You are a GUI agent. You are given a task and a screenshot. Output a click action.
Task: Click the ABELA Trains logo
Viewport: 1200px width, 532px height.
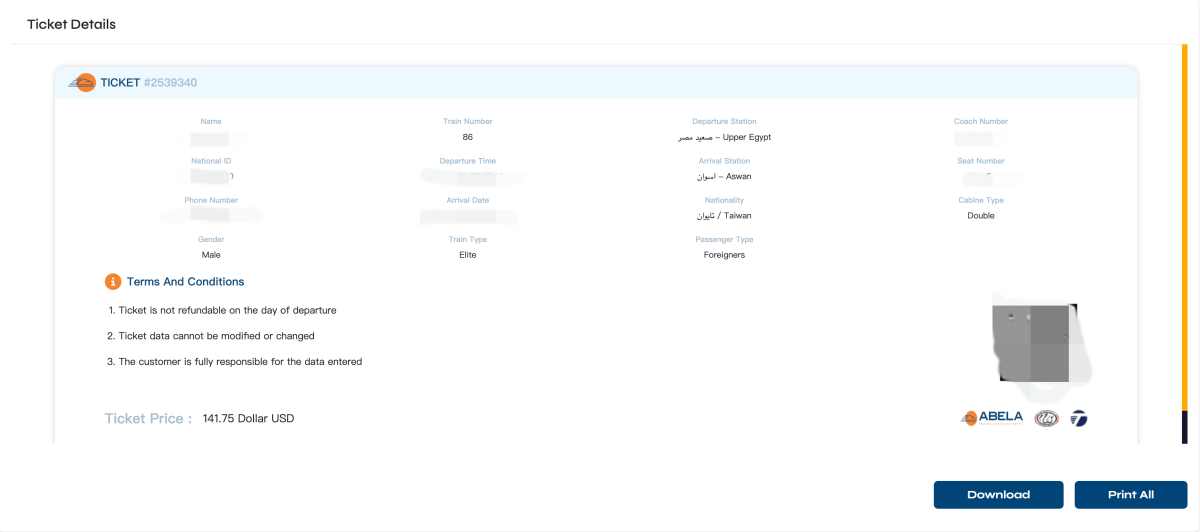tap(992, 418)
